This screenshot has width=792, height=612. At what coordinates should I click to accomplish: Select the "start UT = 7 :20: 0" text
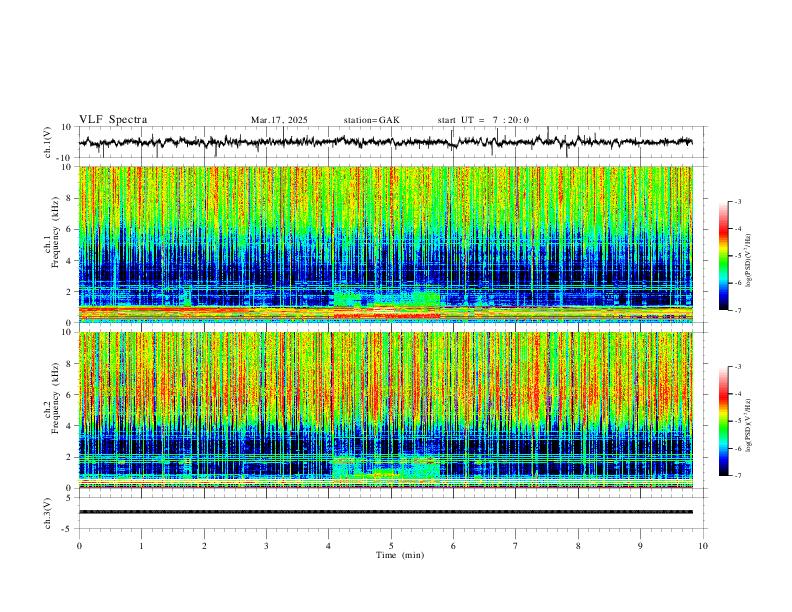[x=483, y=120]
